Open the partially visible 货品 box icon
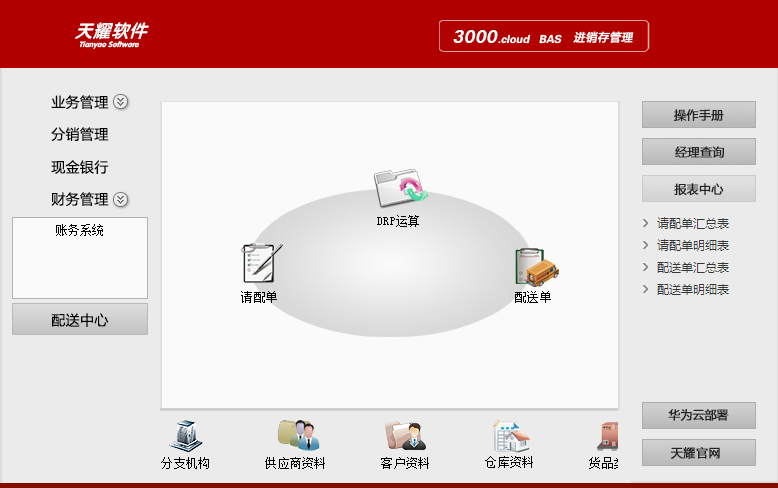The height and width of the screenshot is (488, 778). [608, 436]
